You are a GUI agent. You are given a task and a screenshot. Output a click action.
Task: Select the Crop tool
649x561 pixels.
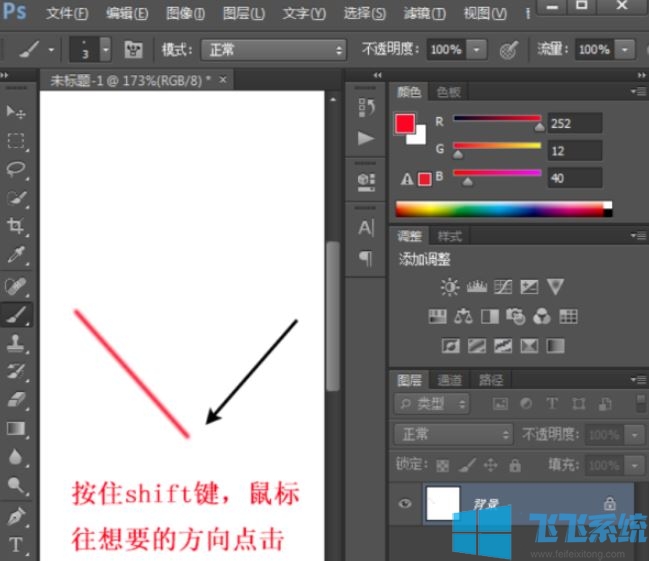(x=17, y=226)
